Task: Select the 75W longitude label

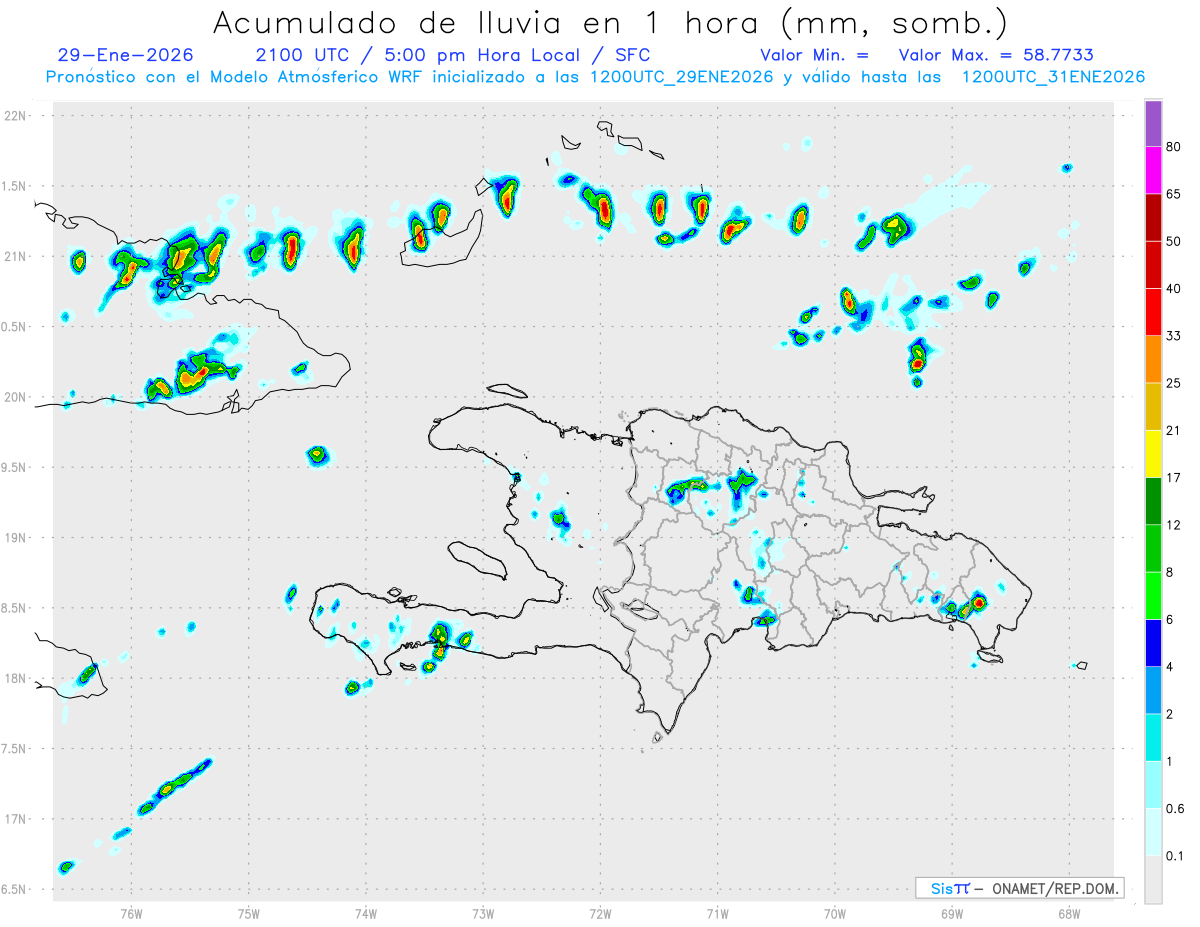Action: (248, 913)
